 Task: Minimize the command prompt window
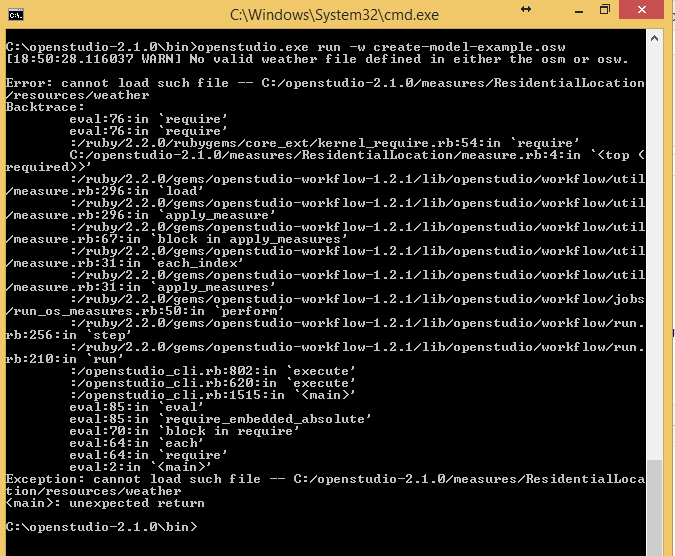pyautogui.click(x=579, y=11)
